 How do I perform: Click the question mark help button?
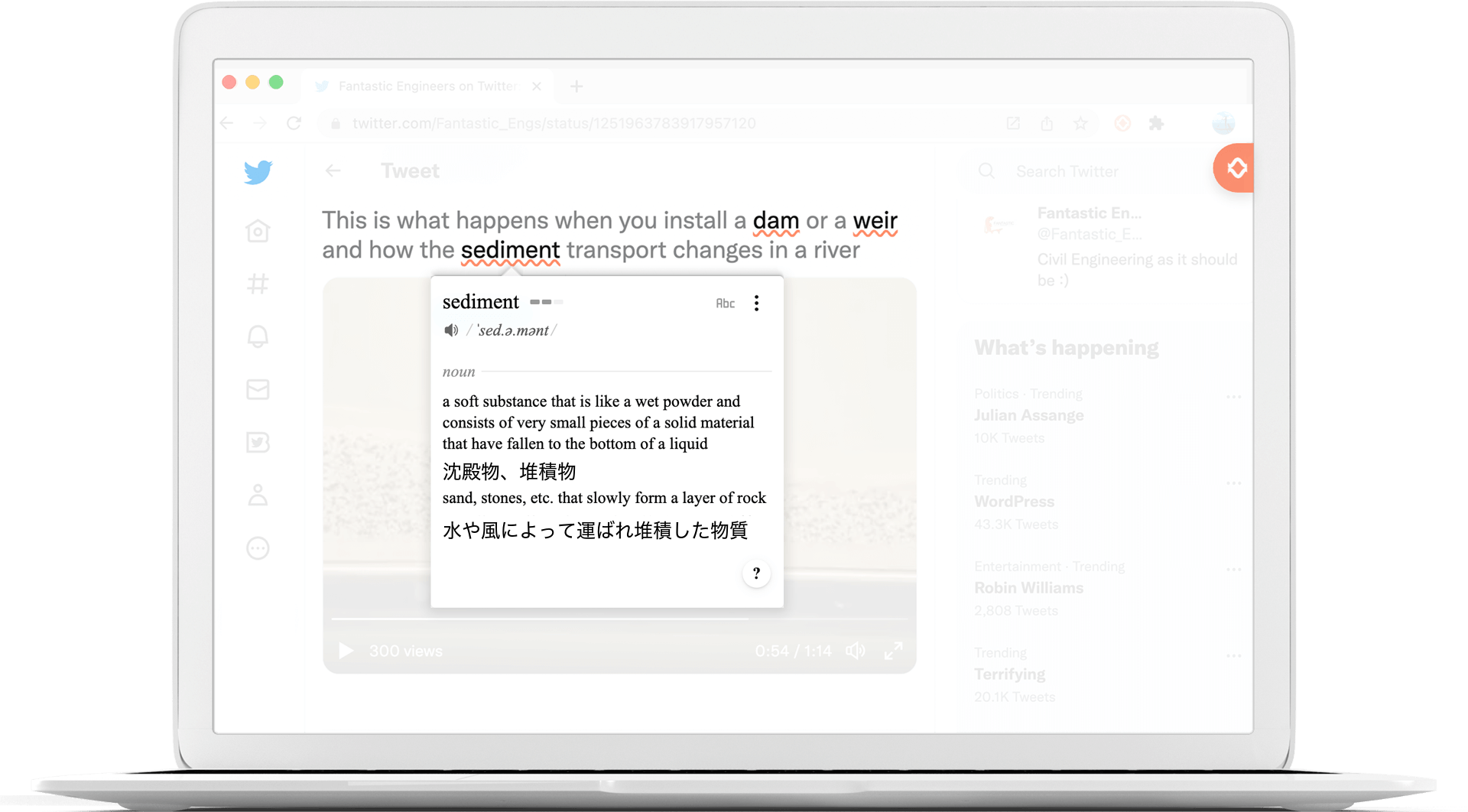pyautogui.click(x=756, y=573)
